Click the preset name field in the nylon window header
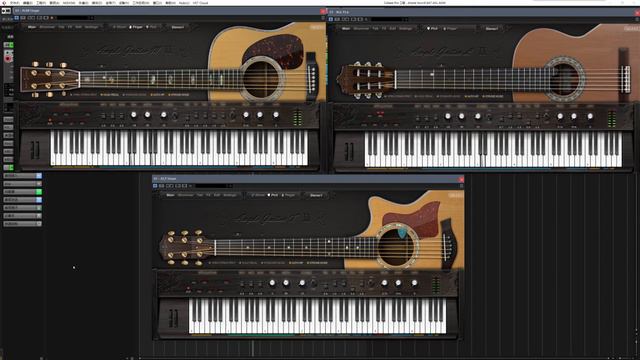This screenshot has height=360, width=640. [387, 19]
